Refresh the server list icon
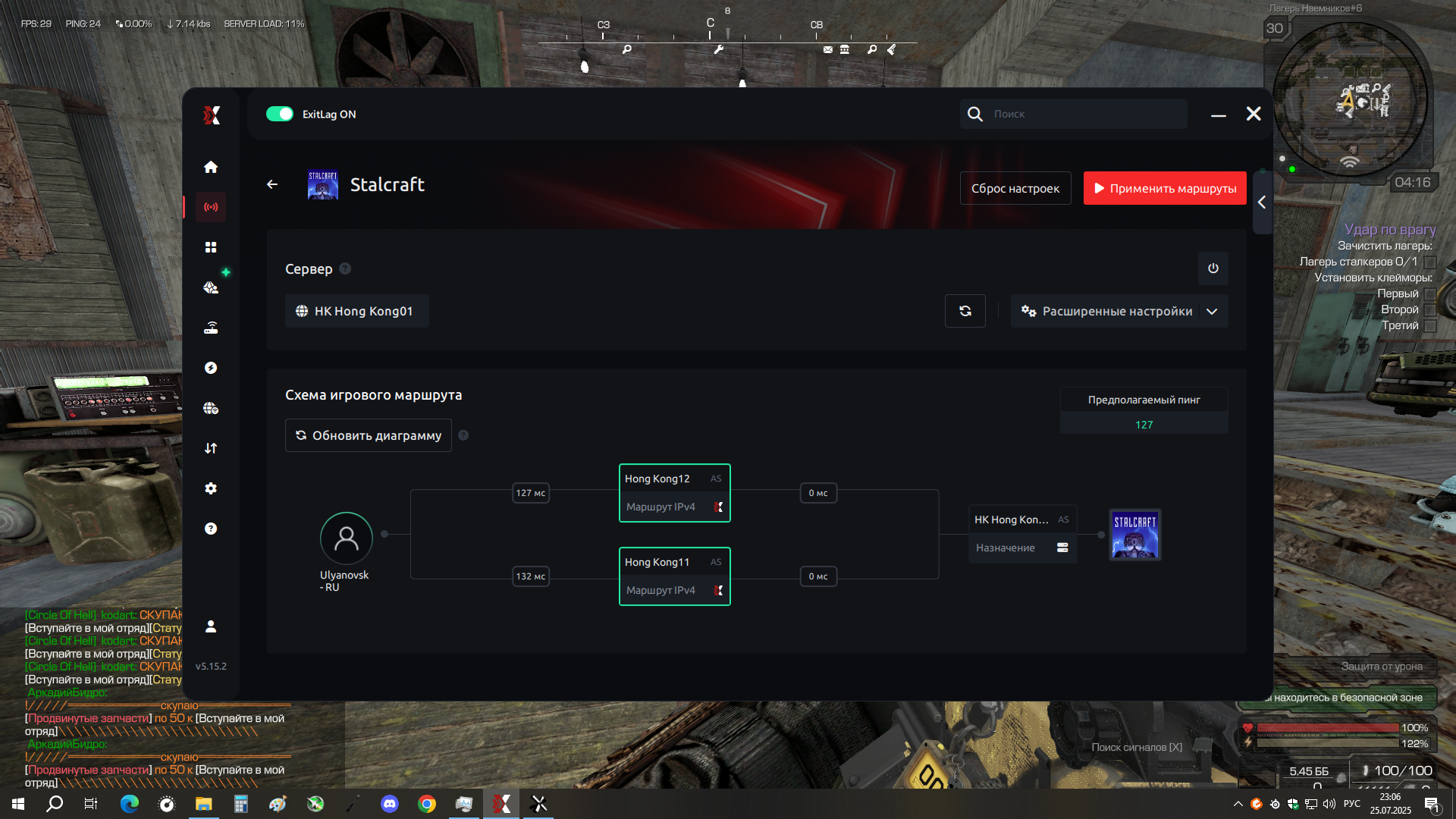The height and width of the screenshot is (819, 1456). pyautogui.click(x=965, y=311)
